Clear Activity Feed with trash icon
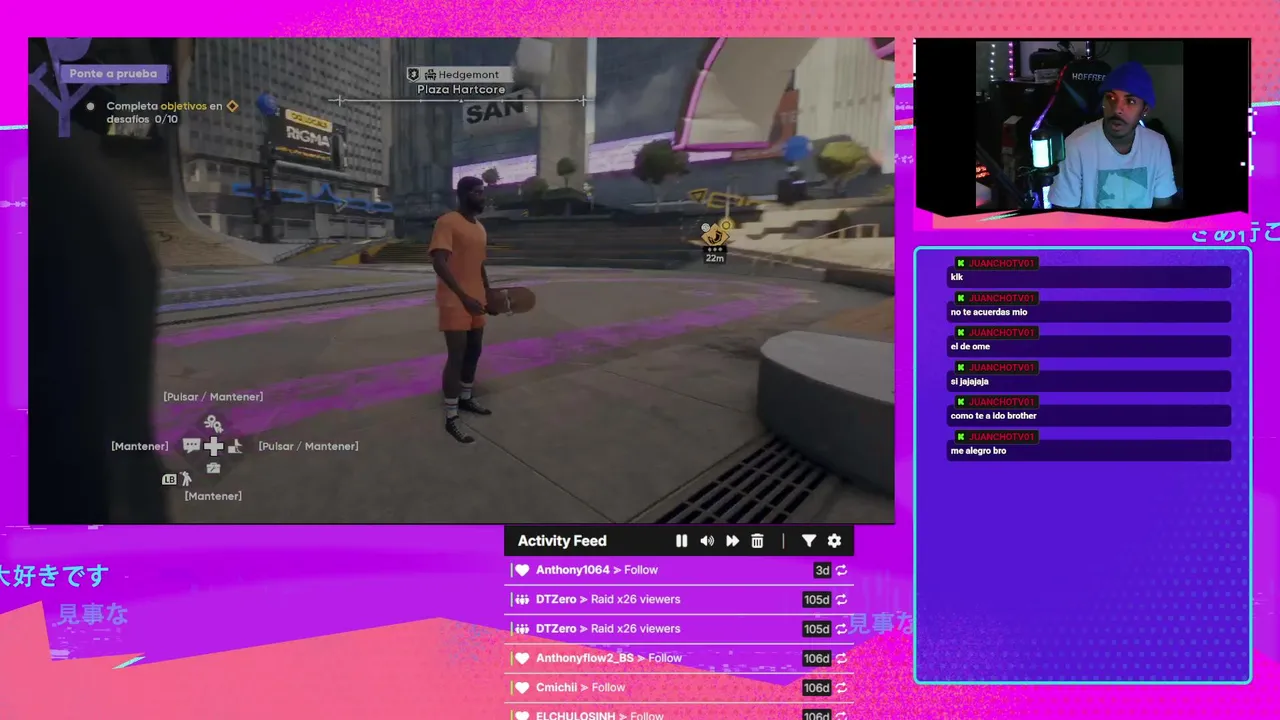Screen dimensions: 1280x720 click(x=757, y=541)
